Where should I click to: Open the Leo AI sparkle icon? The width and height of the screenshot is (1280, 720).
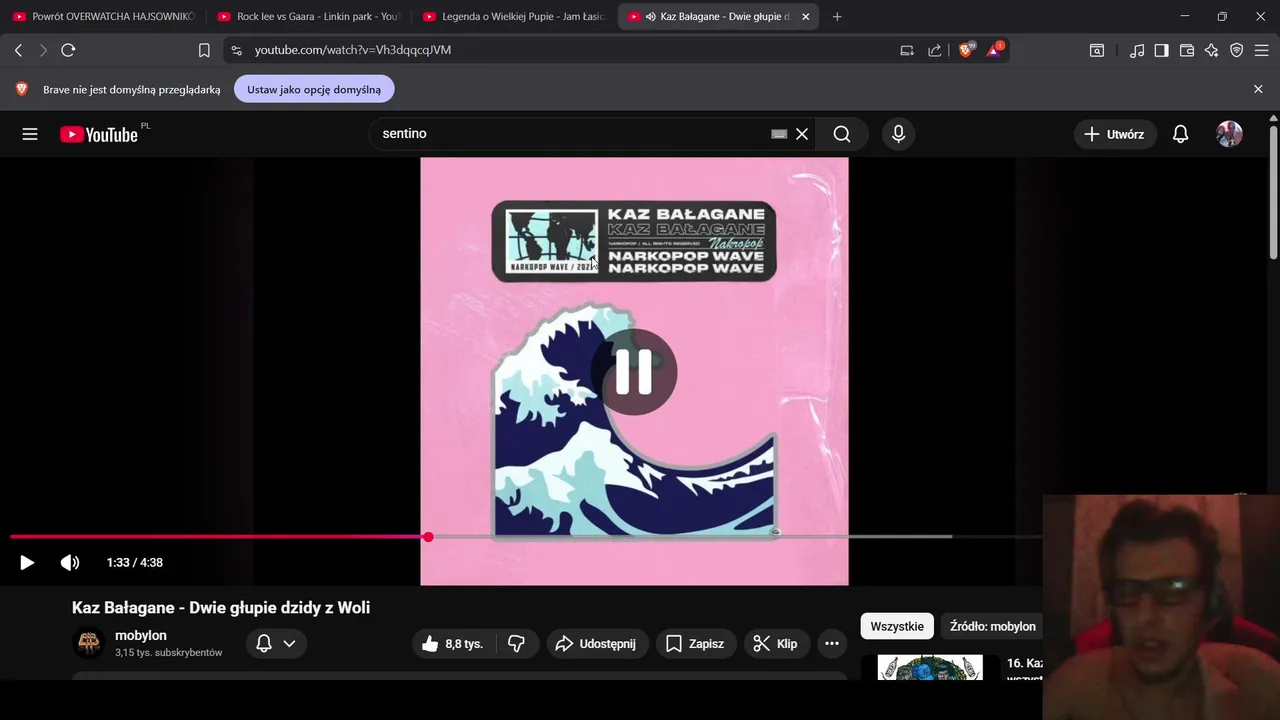(x=1212, y=50)
